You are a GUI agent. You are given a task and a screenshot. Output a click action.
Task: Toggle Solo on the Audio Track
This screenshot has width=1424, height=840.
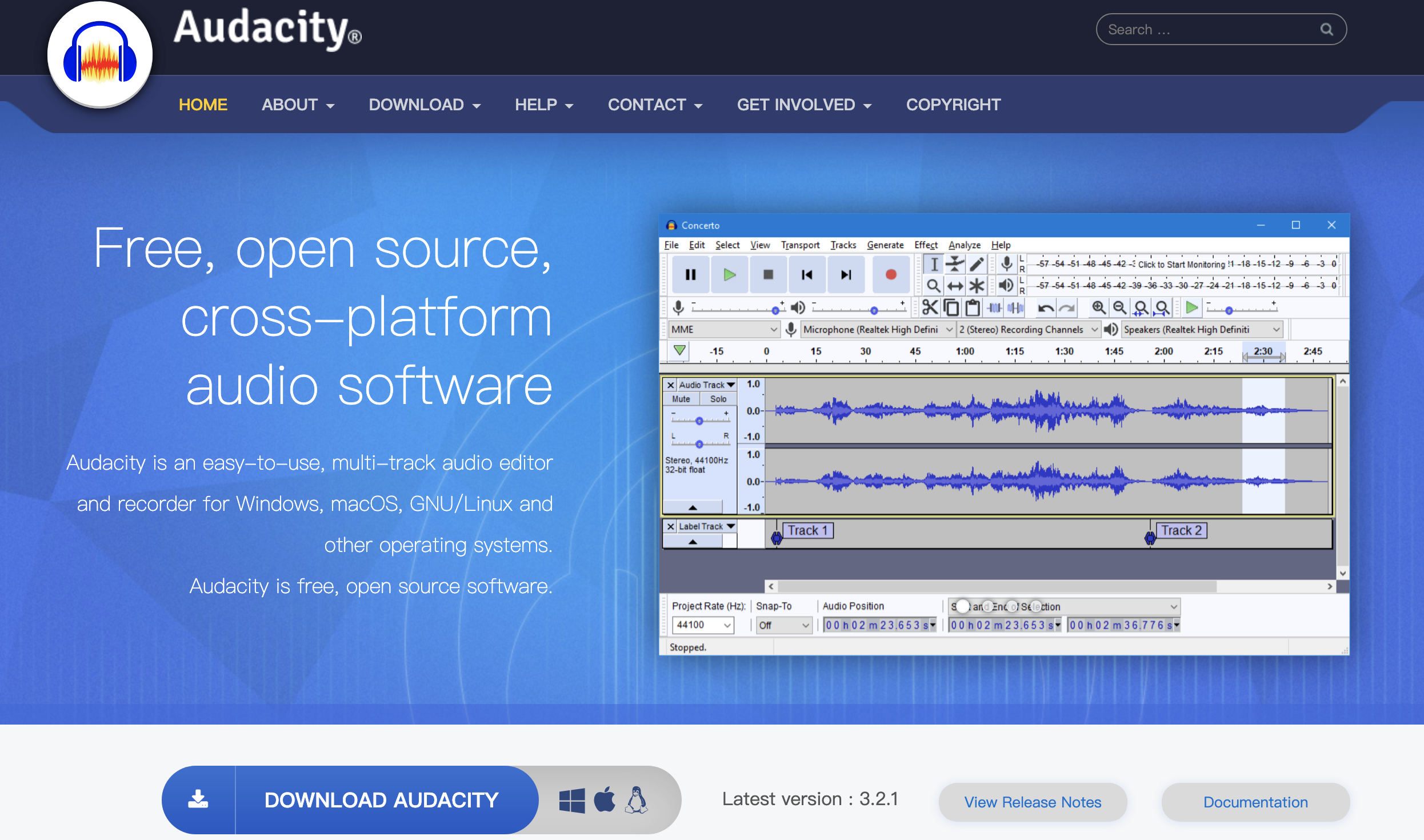(x=718, y=399)
